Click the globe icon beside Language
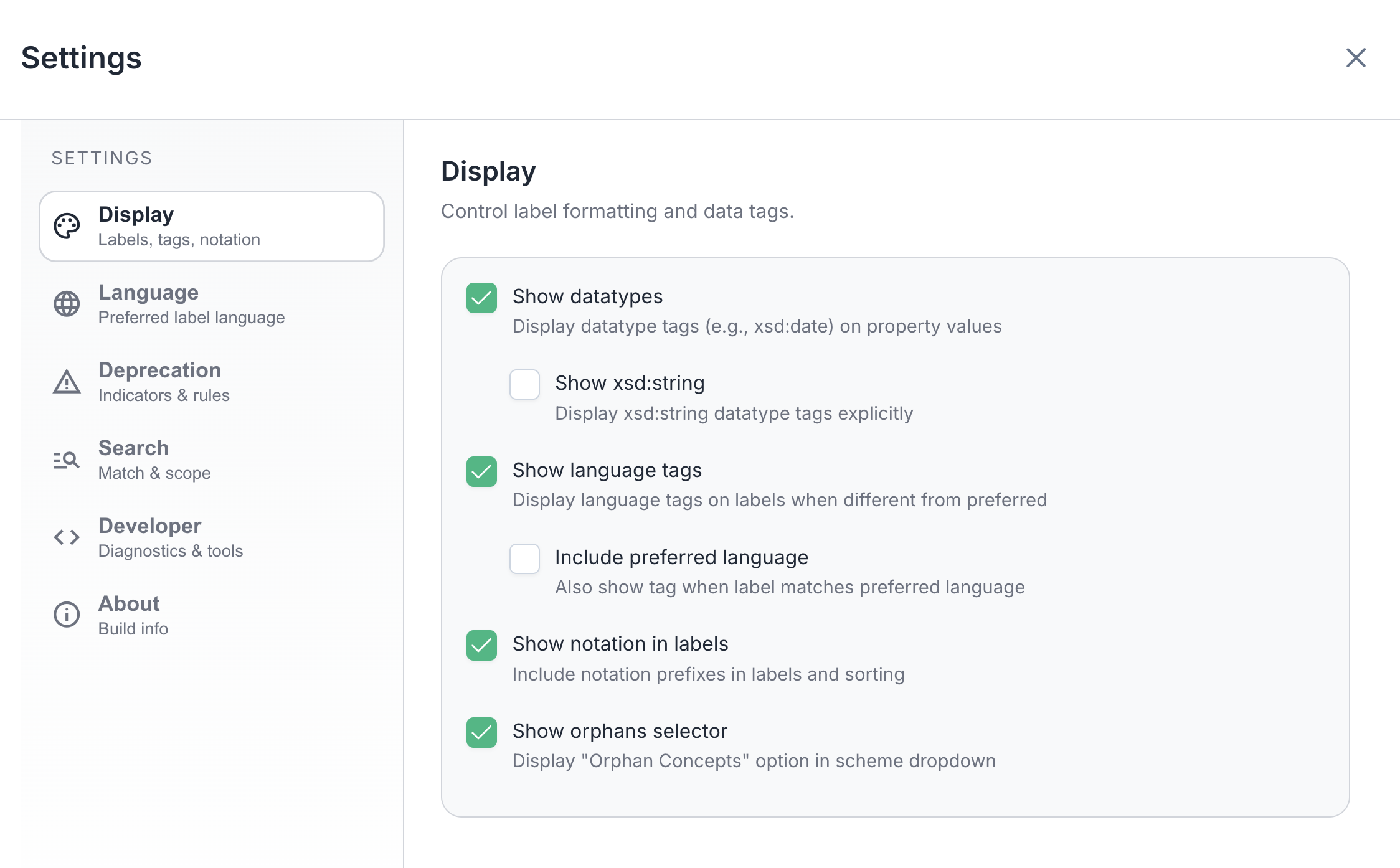 [67, 304]
